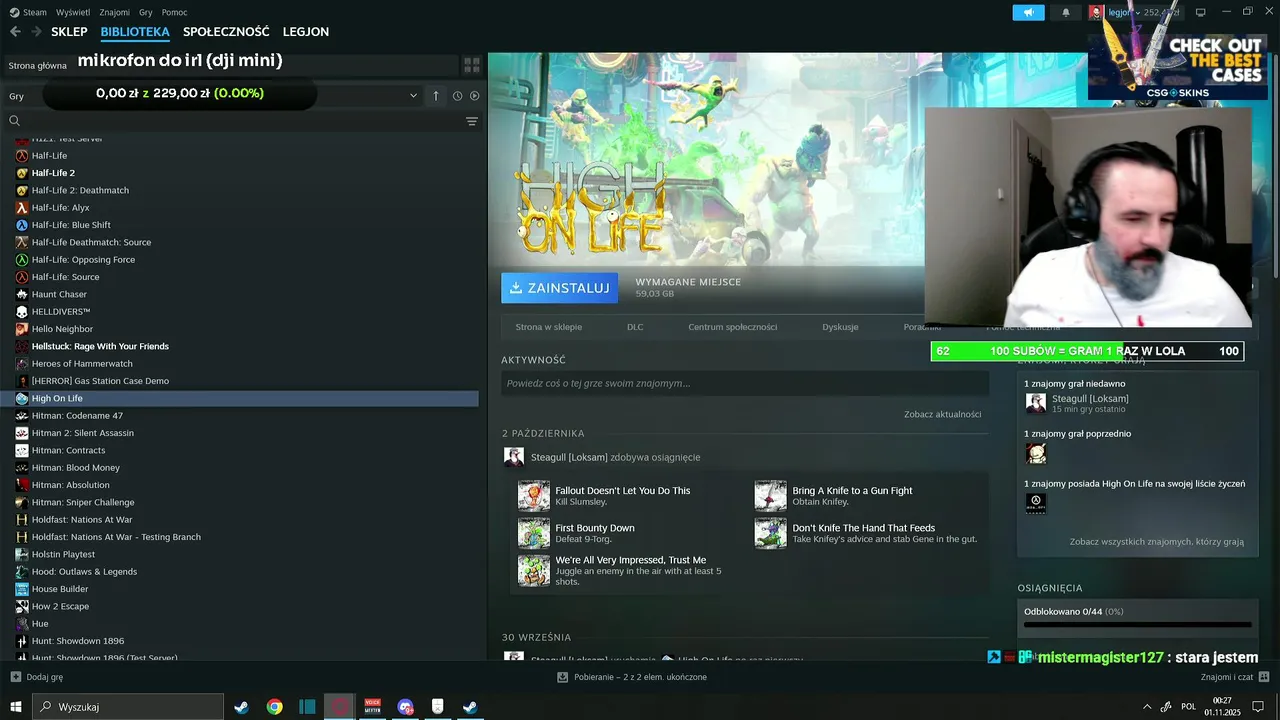Click Hitman: Blood Money game icon
The width and height of the screenshot is (1280, 720).
tap(22, 468)
